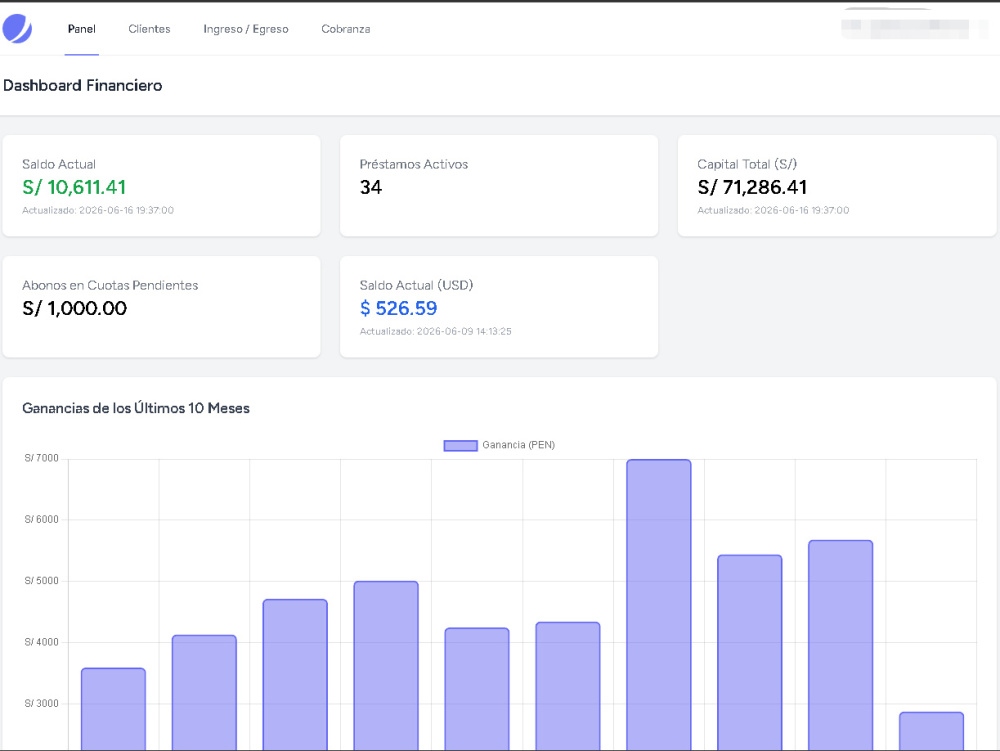Click the app logo icon
Image resolution: width=1000 pixels, height=751 pixels.
tap(17, 28)
